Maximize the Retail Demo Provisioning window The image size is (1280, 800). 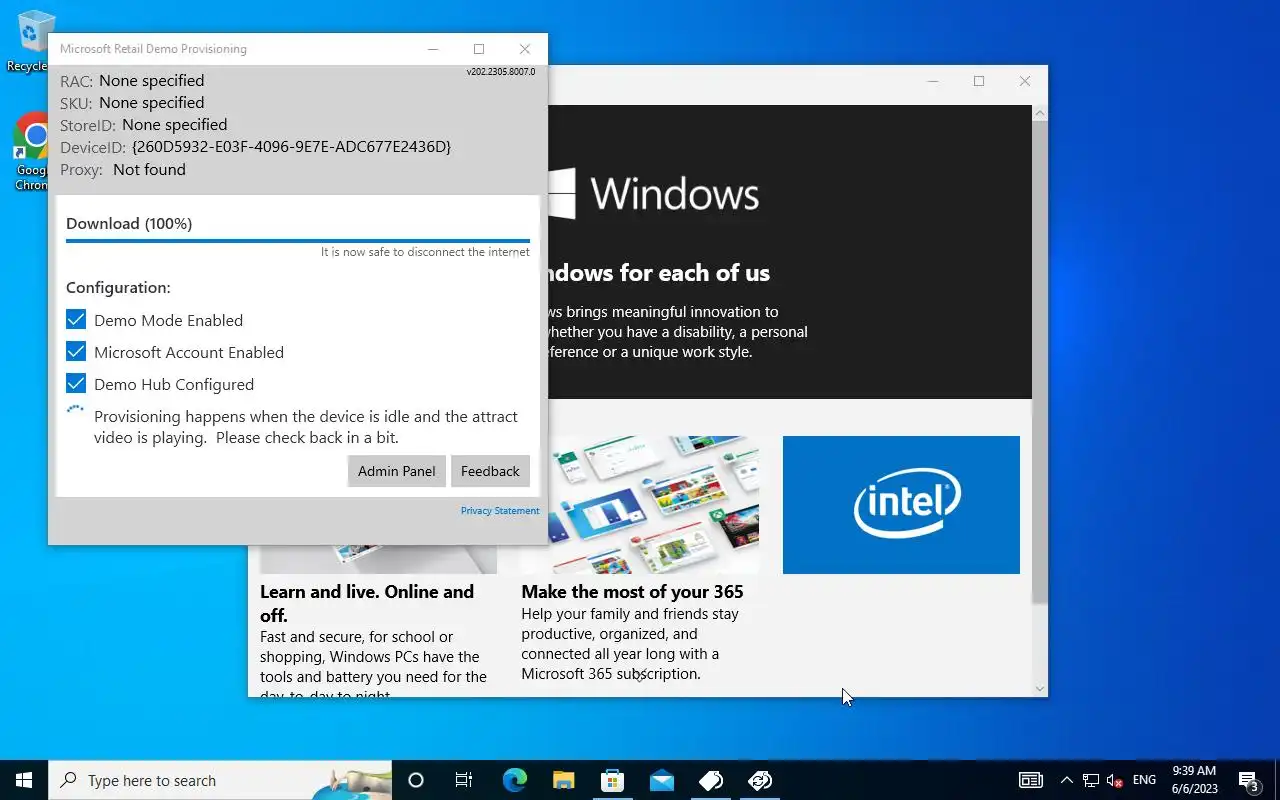click(479, 49)
